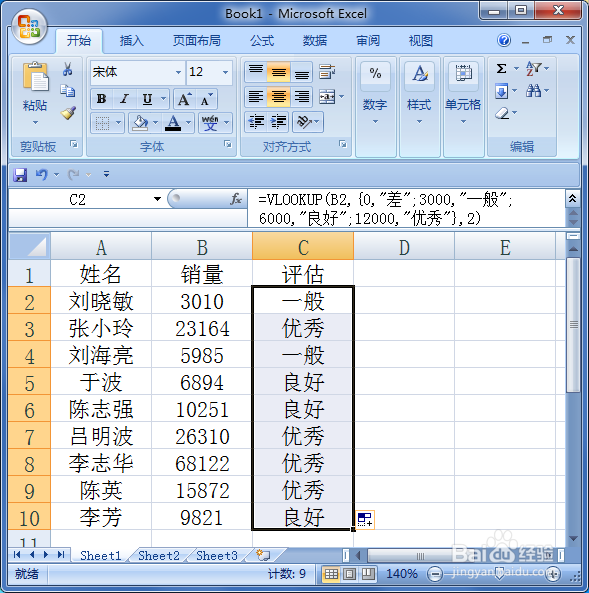
Task: Customize Quick Access Toolbar dropdown
Action: [107, 174]
